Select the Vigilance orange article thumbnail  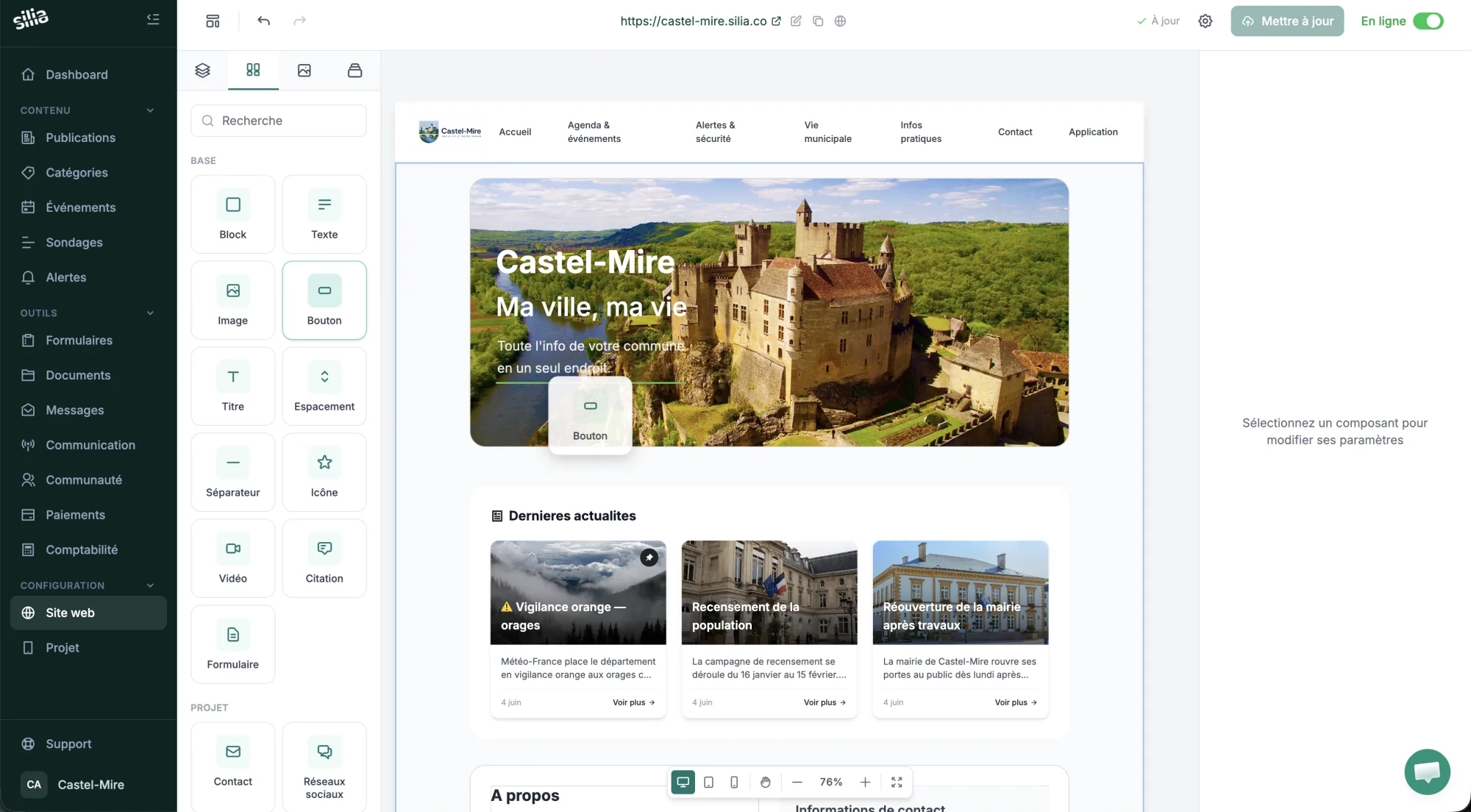pos(578,593)
